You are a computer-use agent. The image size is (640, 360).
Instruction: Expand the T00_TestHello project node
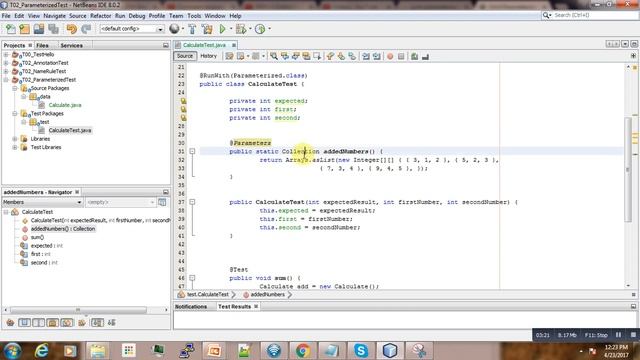[x=6, y=54]
